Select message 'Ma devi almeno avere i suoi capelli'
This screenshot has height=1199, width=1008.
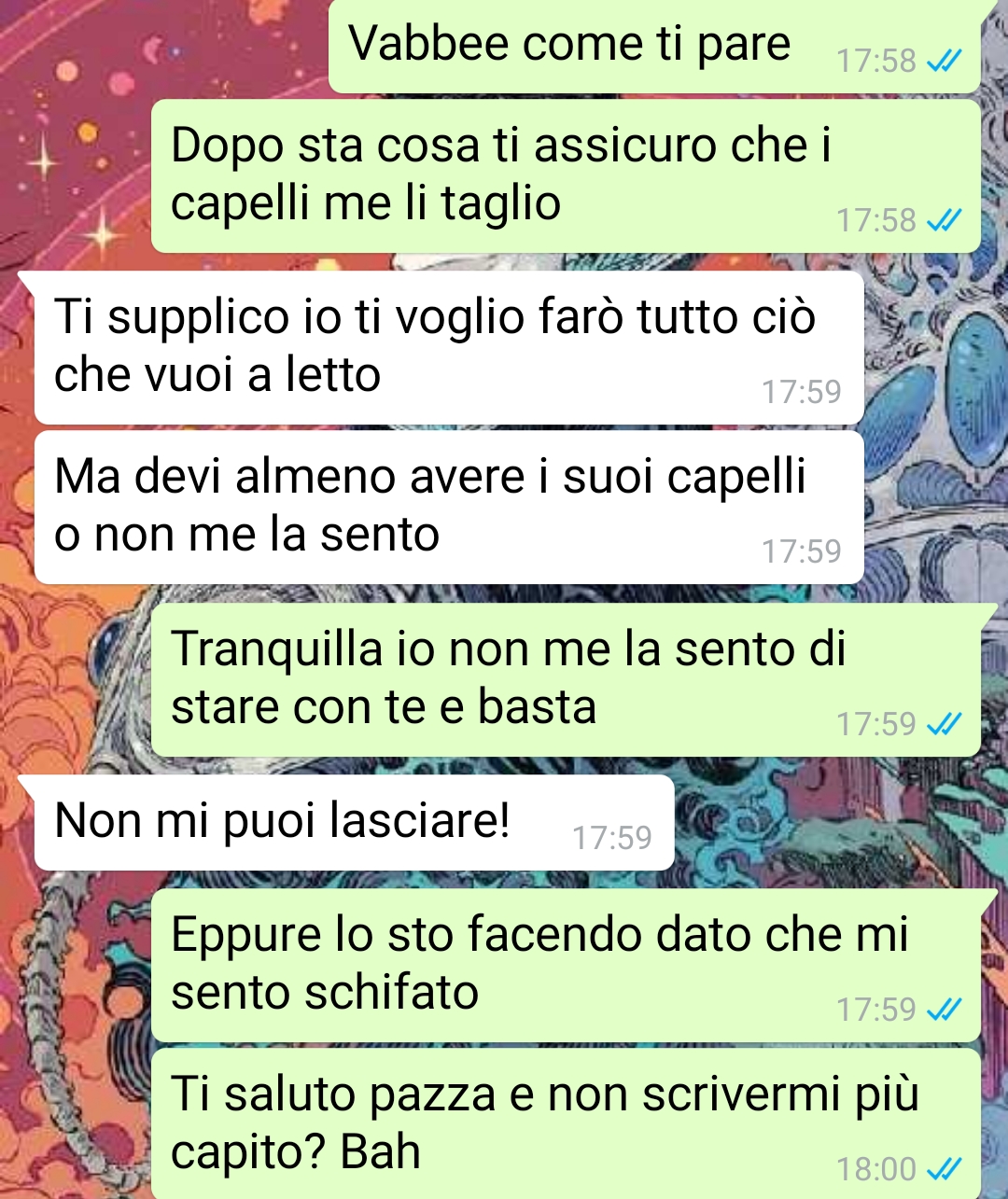point(449,507)
